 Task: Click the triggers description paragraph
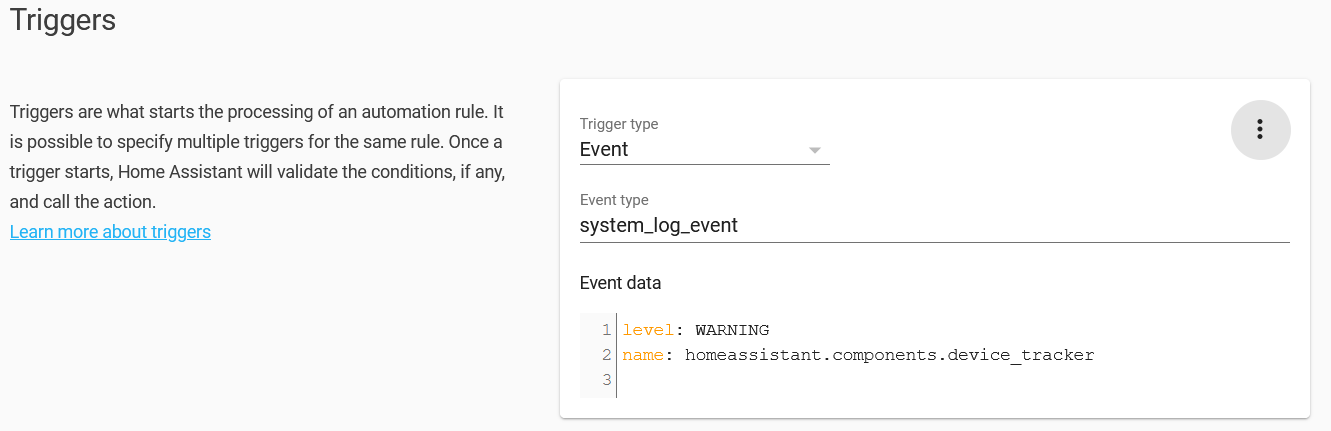[258, 156]
